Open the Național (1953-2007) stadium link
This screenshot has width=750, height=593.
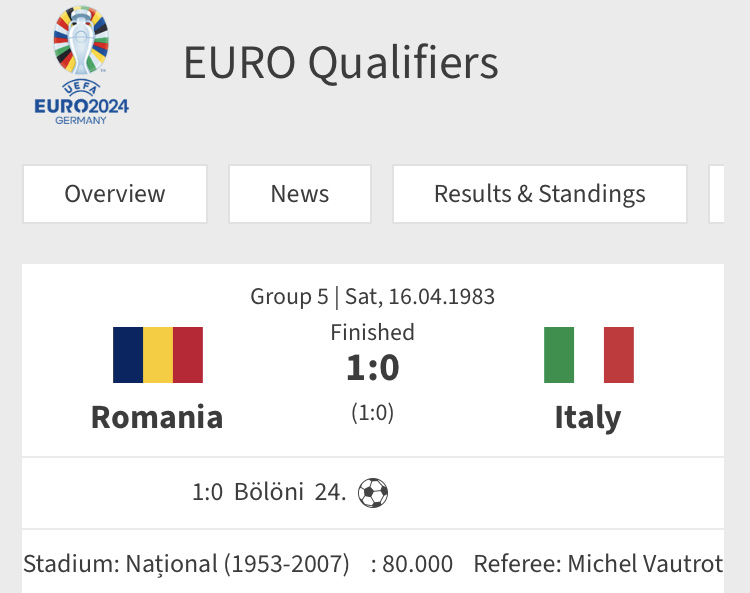tap(237, 564)
